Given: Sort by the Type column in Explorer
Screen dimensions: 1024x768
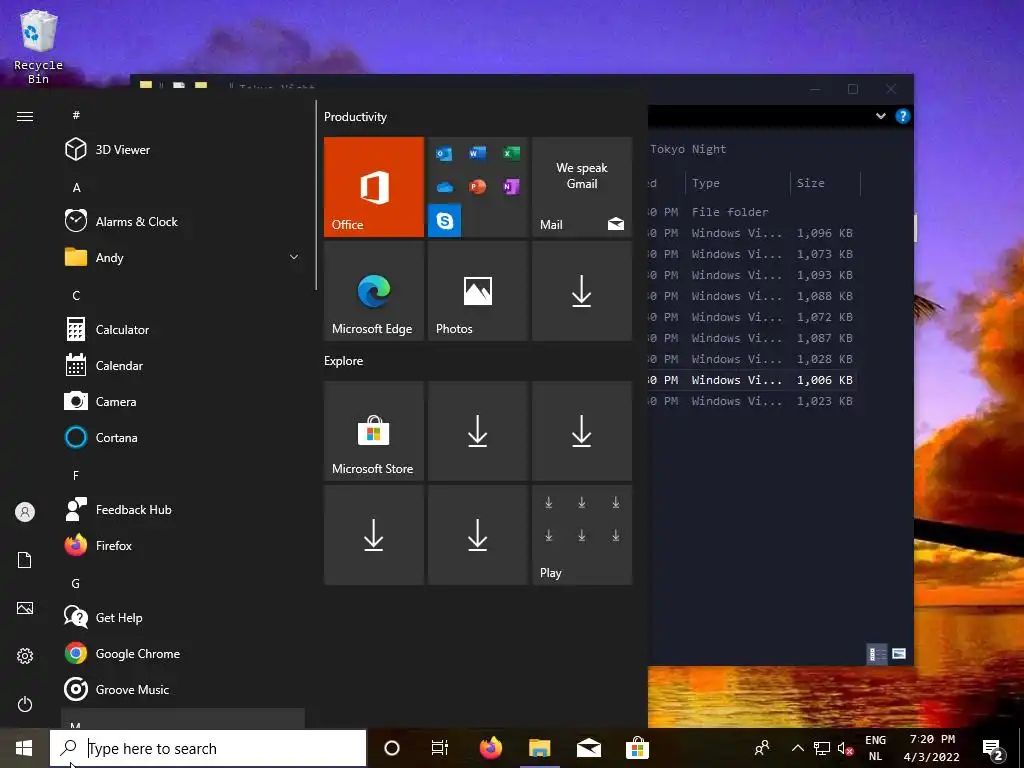Looking at the screenshot, I should click(737, 184).
